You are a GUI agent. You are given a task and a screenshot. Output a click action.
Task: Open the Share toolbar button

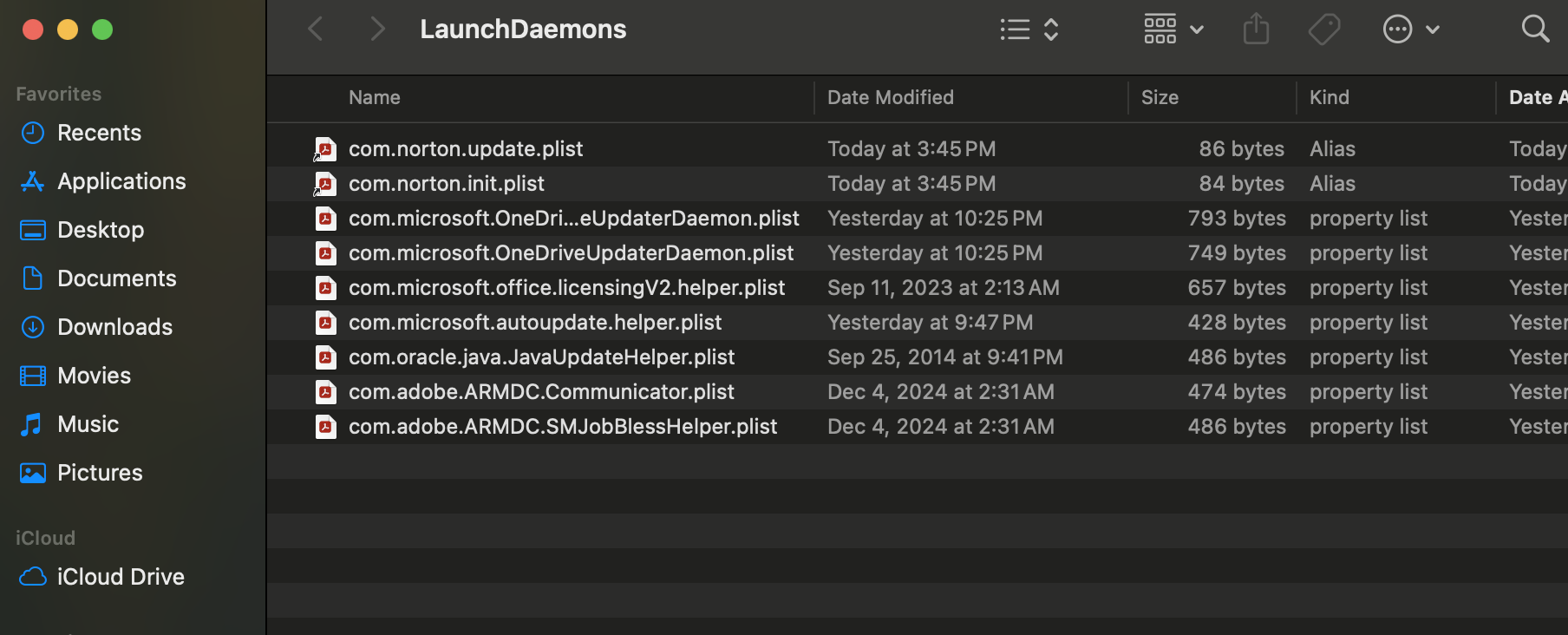(x=1256, y=29)
